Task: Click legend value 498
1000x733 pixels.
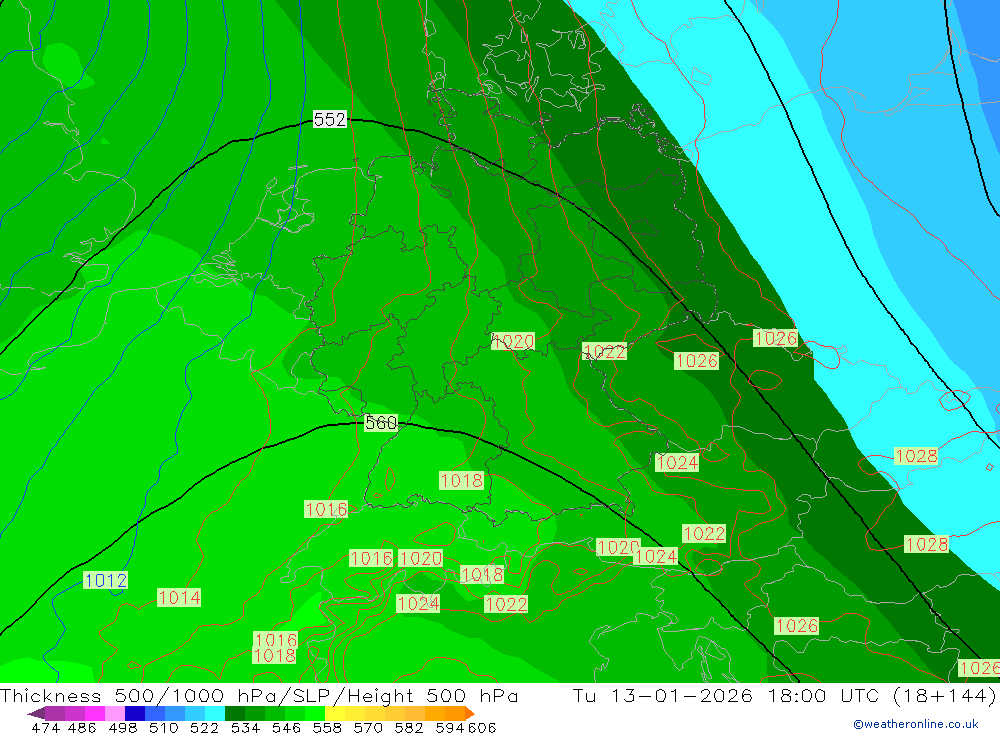Action: point(122,727)
